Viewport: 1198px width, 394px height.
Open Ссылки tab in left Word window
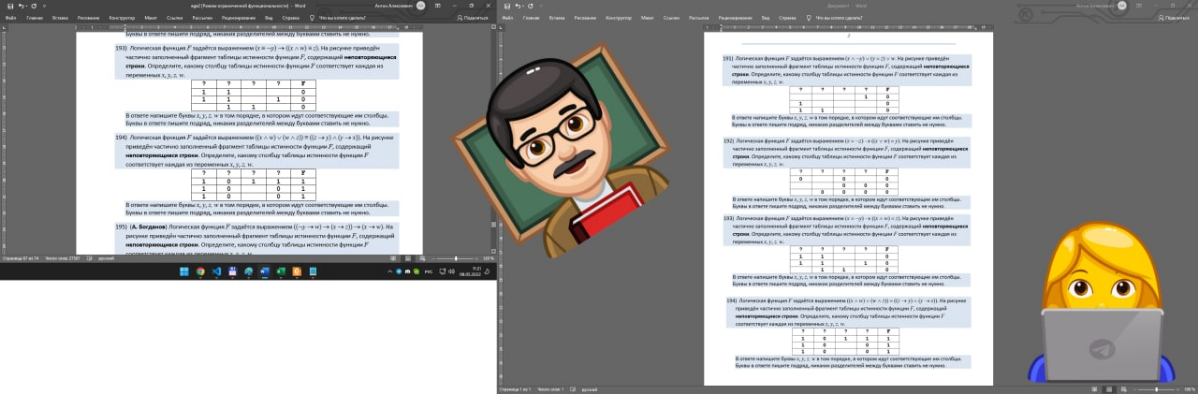[x=175, y=18]
